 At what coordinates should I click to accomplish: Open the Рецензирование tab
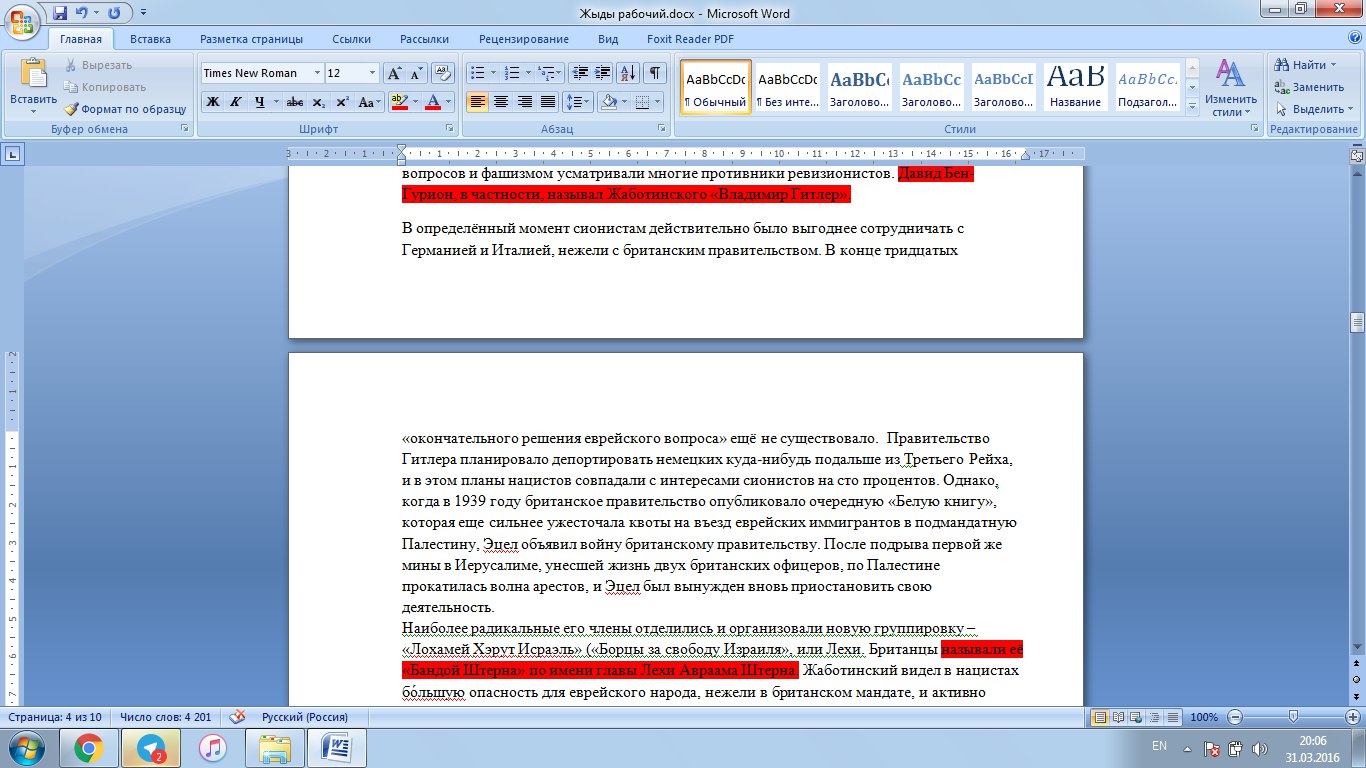point(524,39)
